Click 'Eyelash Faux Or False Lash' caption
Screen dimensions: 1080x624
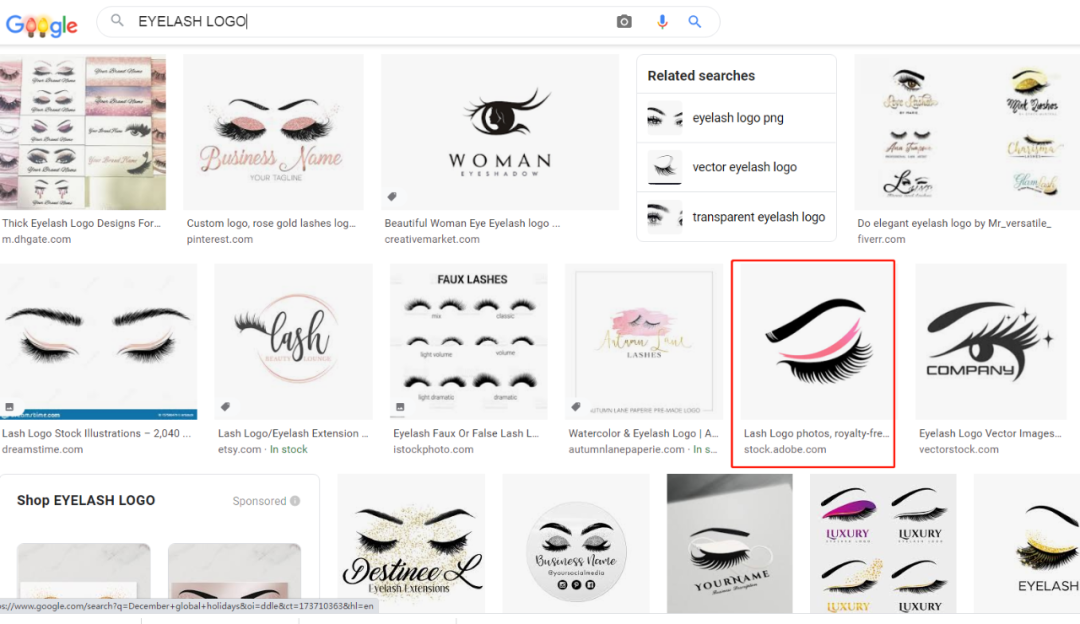466,433
